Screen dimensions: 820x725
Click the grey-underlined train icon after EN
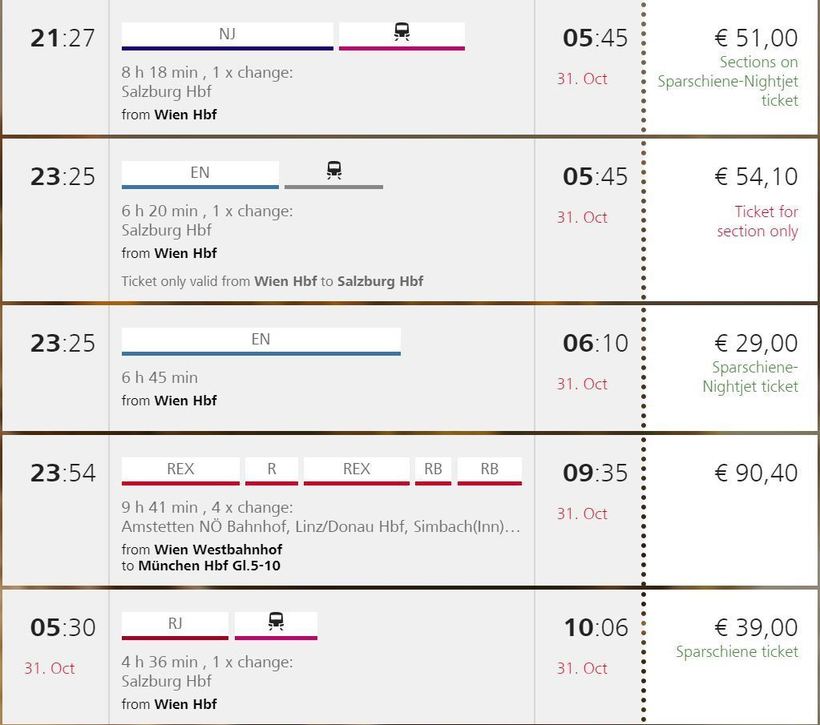click(x=334, y=172)
